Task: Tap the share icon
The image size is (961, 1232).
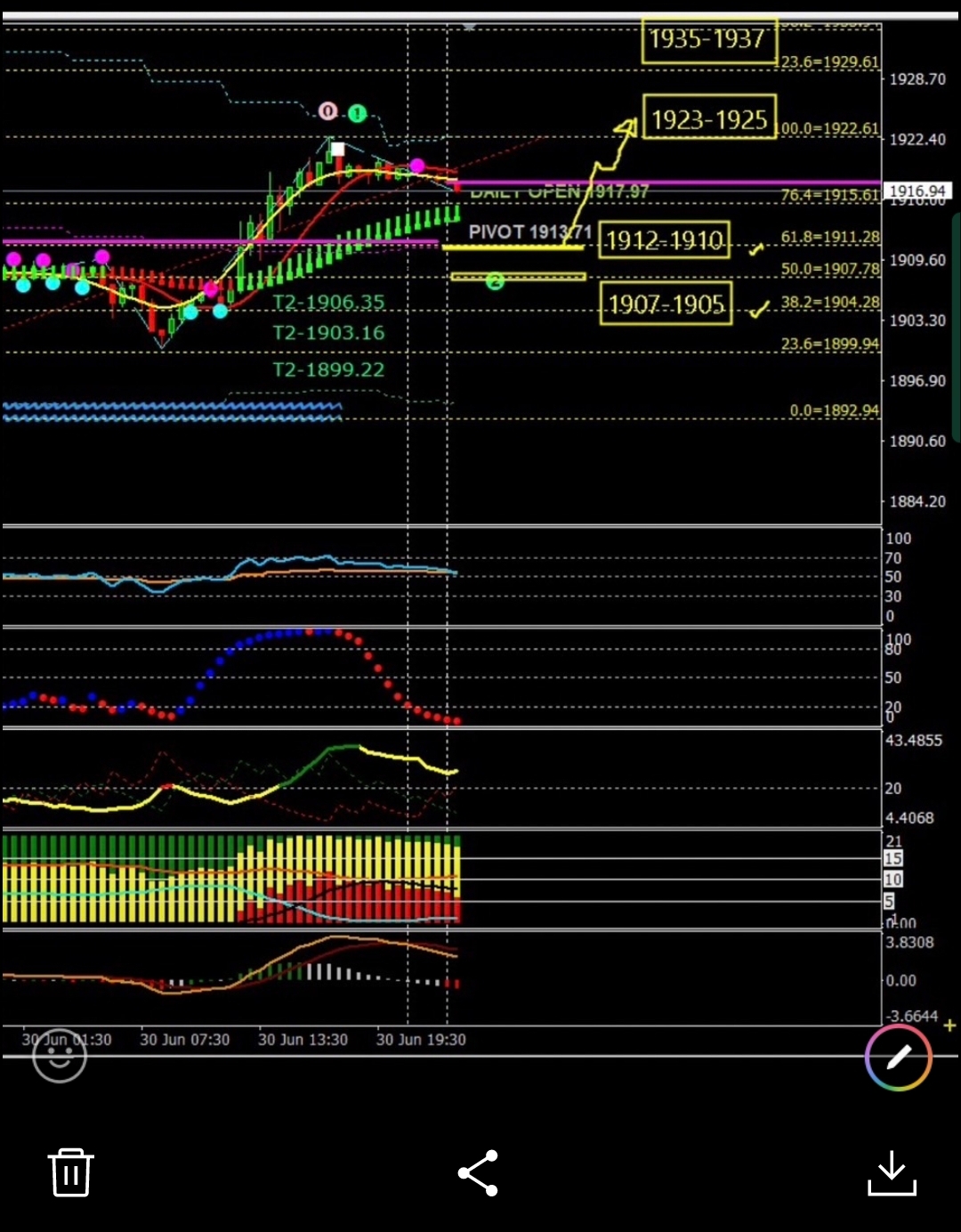Action: [478, 1172]
